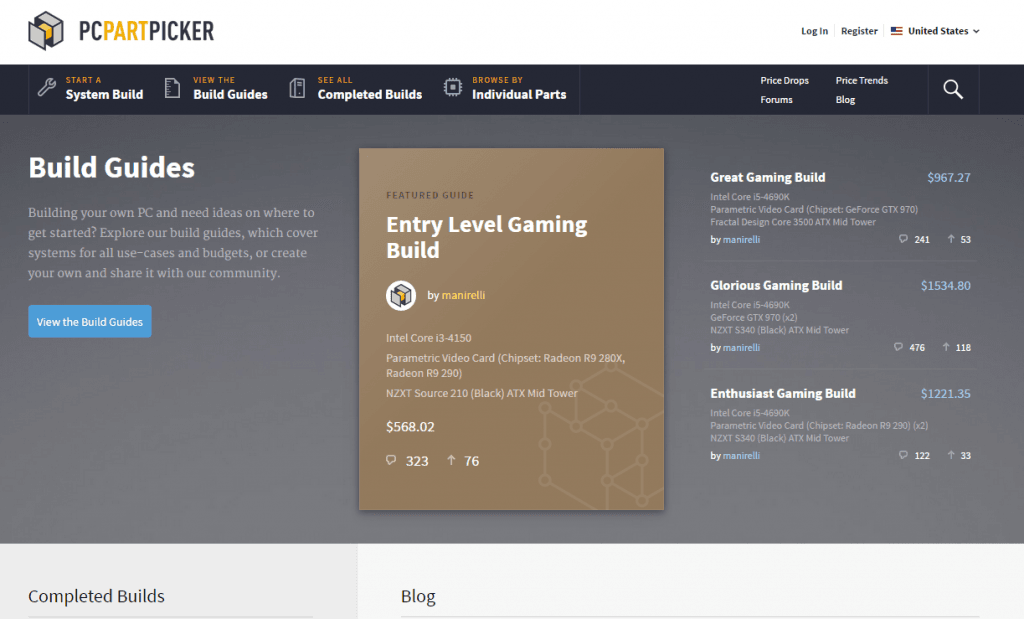1024x619 pixels.
Task: Click the comment icon for Enthusiast Gaming Build
Action: (903, 454)
